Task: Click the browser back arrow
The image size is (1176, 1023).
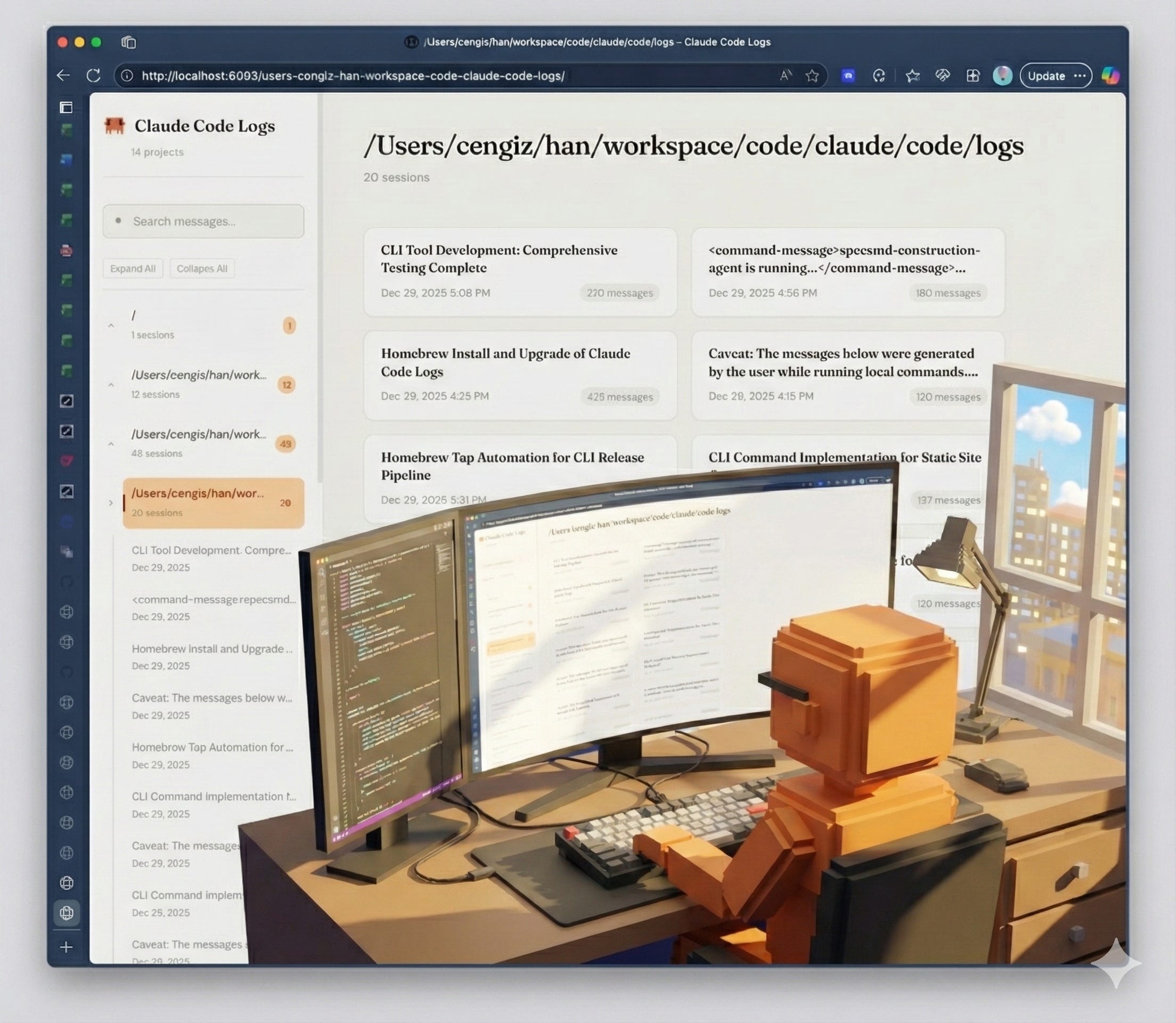Action: pyautogui.click(x=63, y=75)
